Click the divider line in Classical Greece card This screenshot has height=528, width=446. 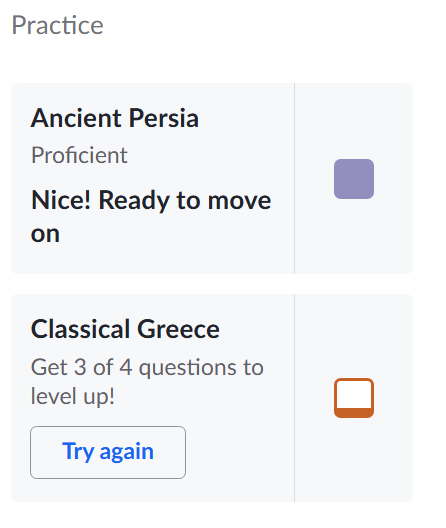point(294,398)
